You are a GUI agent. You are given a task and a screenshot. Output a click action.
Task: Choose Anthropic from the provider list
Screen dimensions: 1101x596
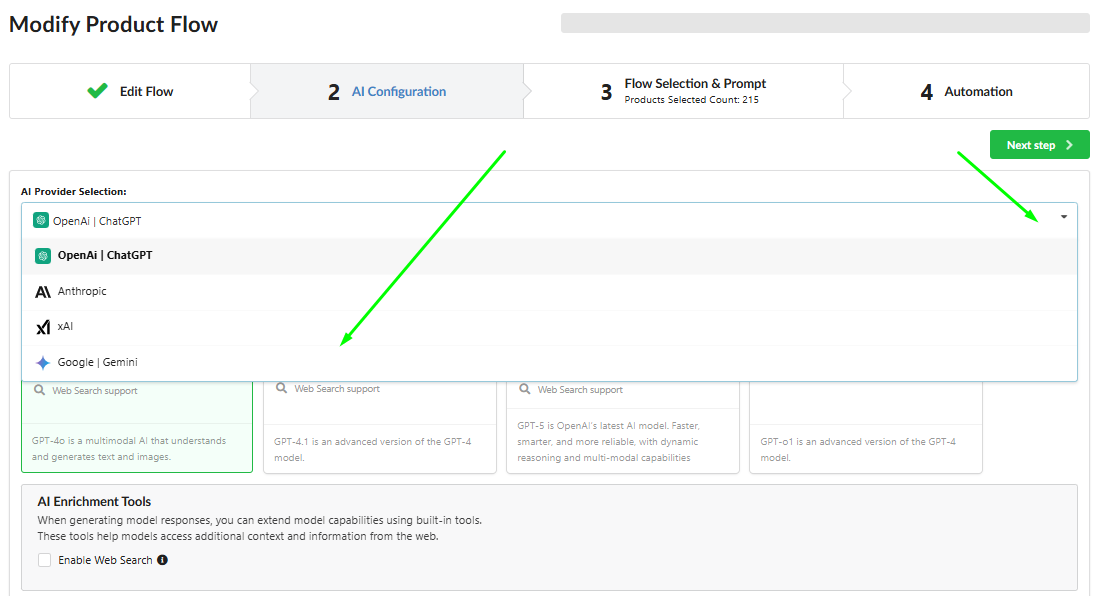click(x=549, y=291)
